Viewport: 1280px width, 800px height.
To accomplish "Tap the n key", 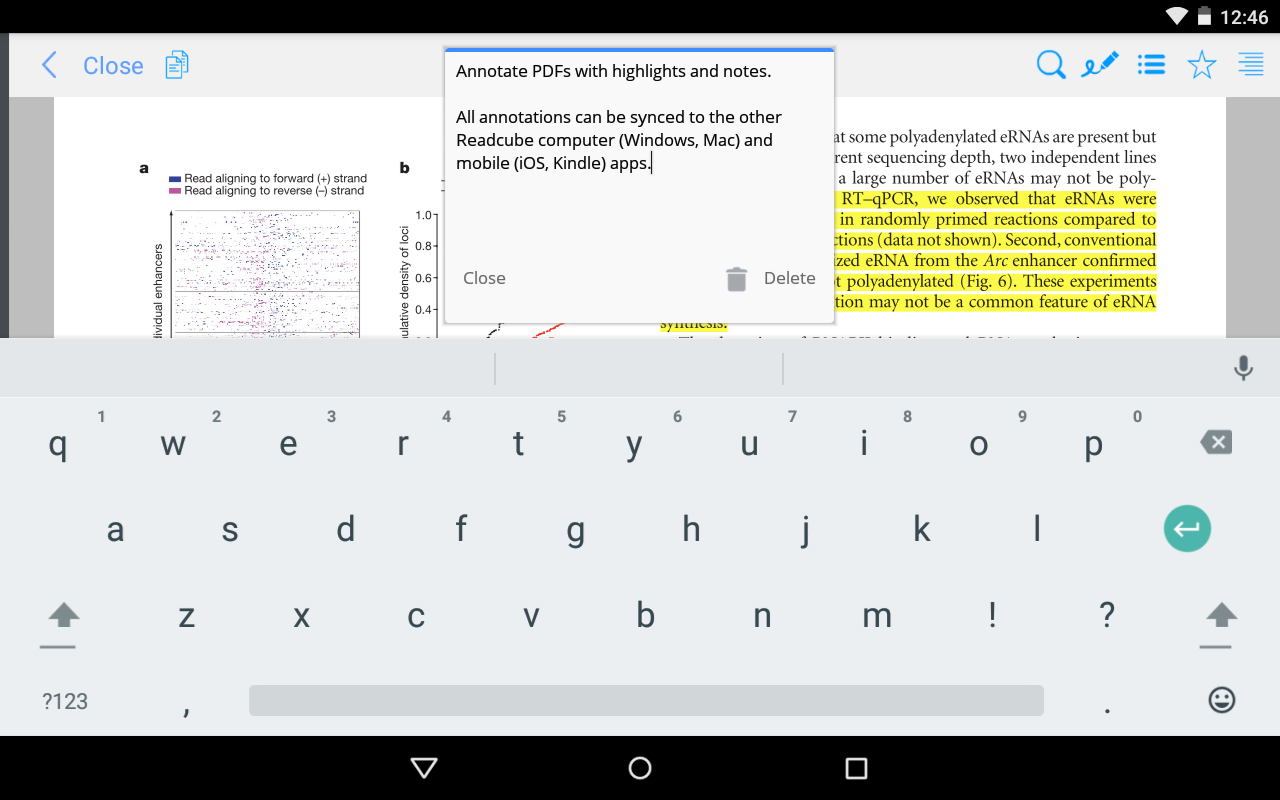I will 762,616.
